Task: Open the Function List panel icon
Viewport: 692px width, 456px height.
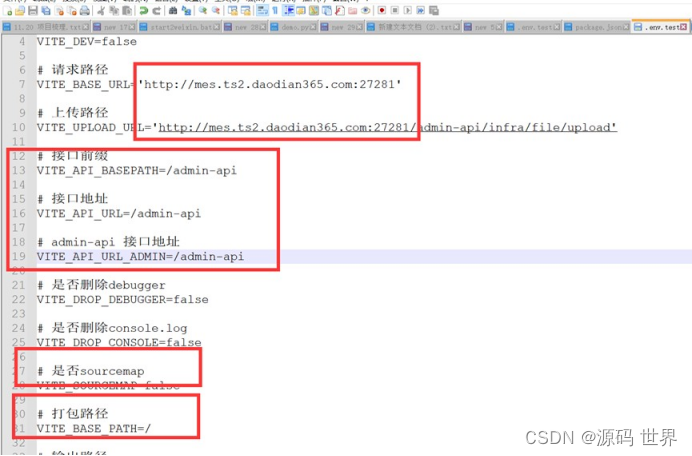Action: 340,11
